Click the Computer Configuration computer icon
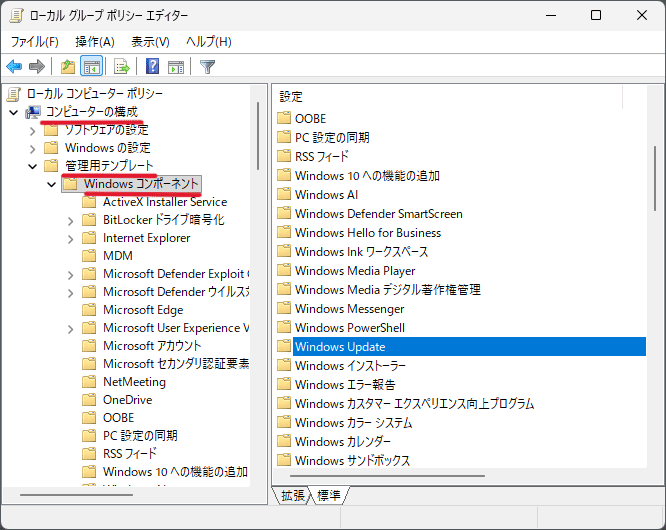 tap(33, 112)
